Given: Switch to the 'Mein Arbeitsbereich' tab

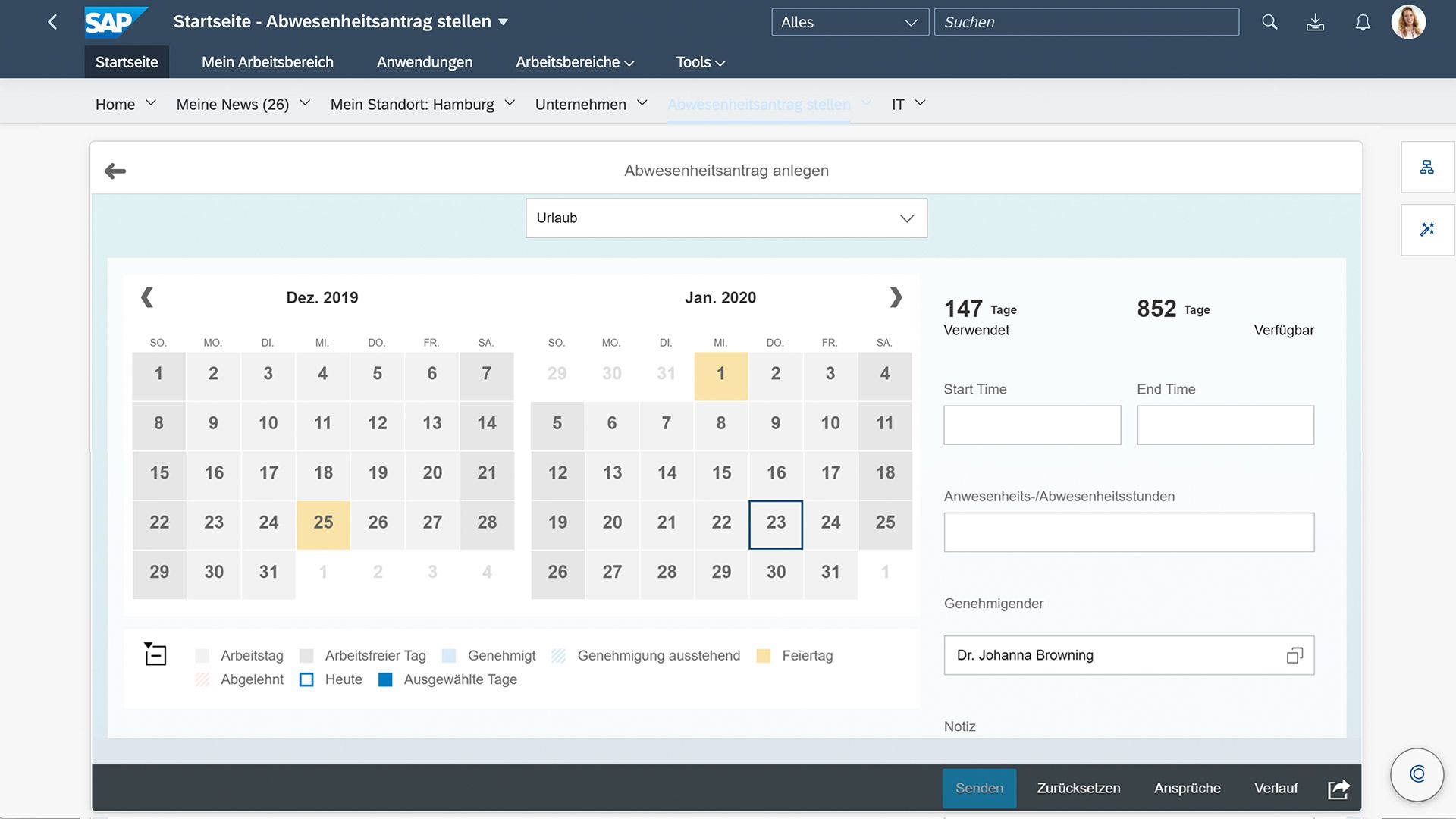Looking at the screenshot, I should (267, 62).
